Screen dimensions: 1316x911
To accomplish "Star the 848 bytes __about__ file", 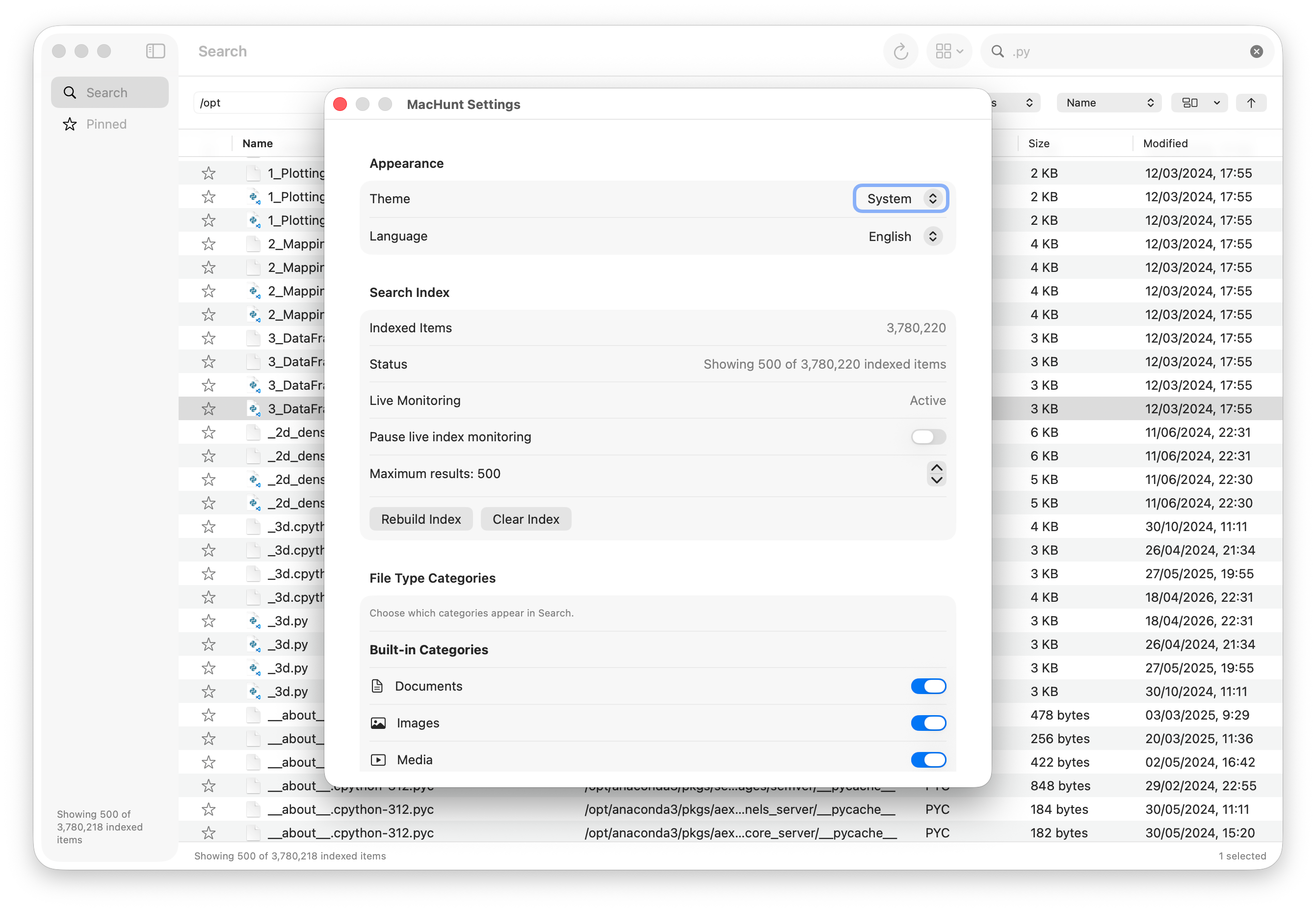I will pyautogui.click(x=209, y=785).
